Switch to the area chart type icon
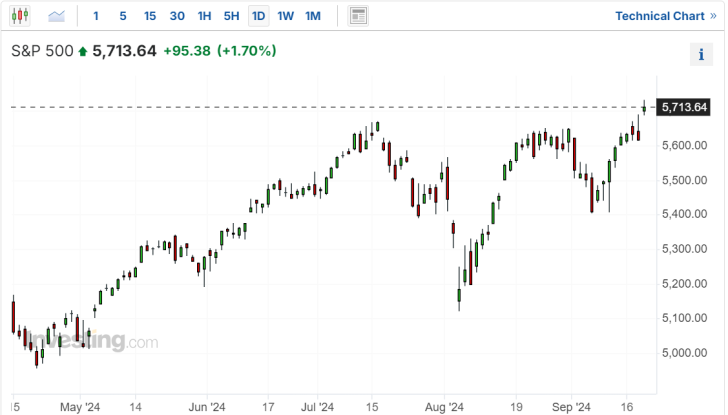This screenshot has height=415, width=728. pos(57,16)
